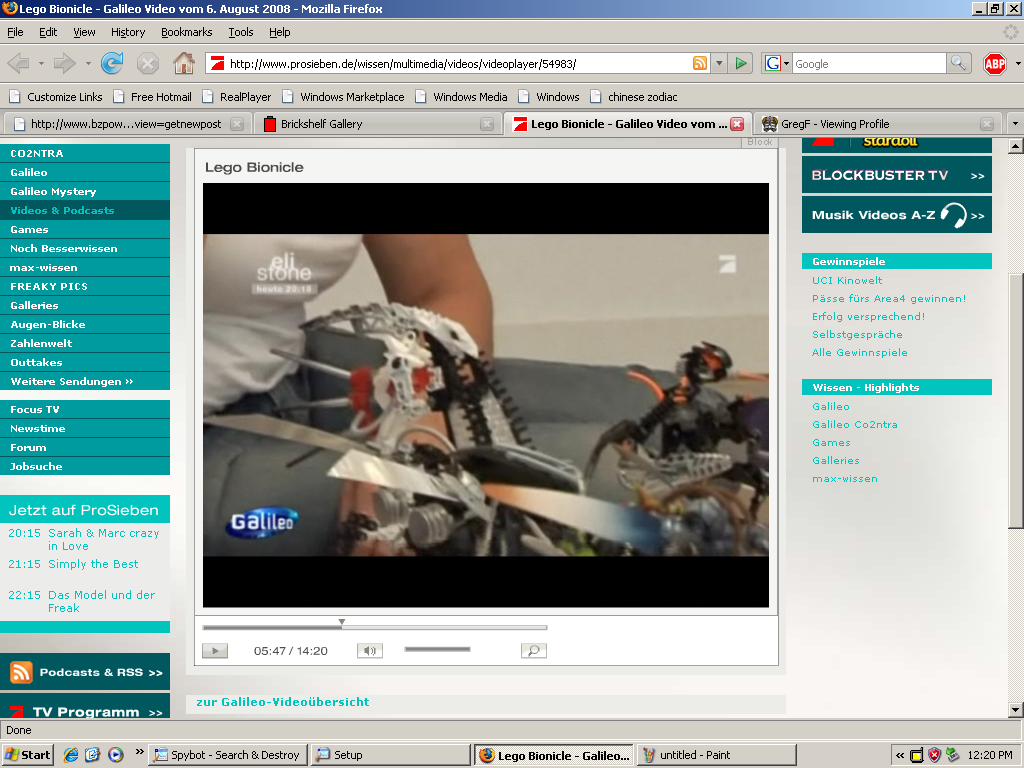Close the Lego Bionicle tab
This screenshot has width=1024, height=768.
click(x=737, y=124)
